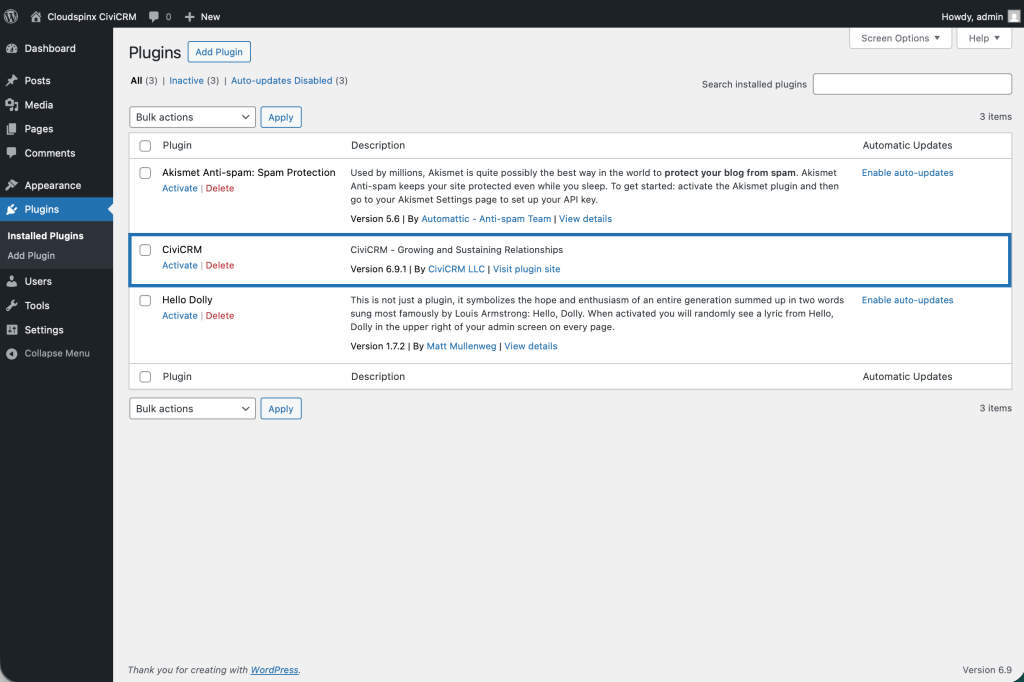Open the Bulk actions dropdown
Screen dimensions: 1024x682
[191, 117]
